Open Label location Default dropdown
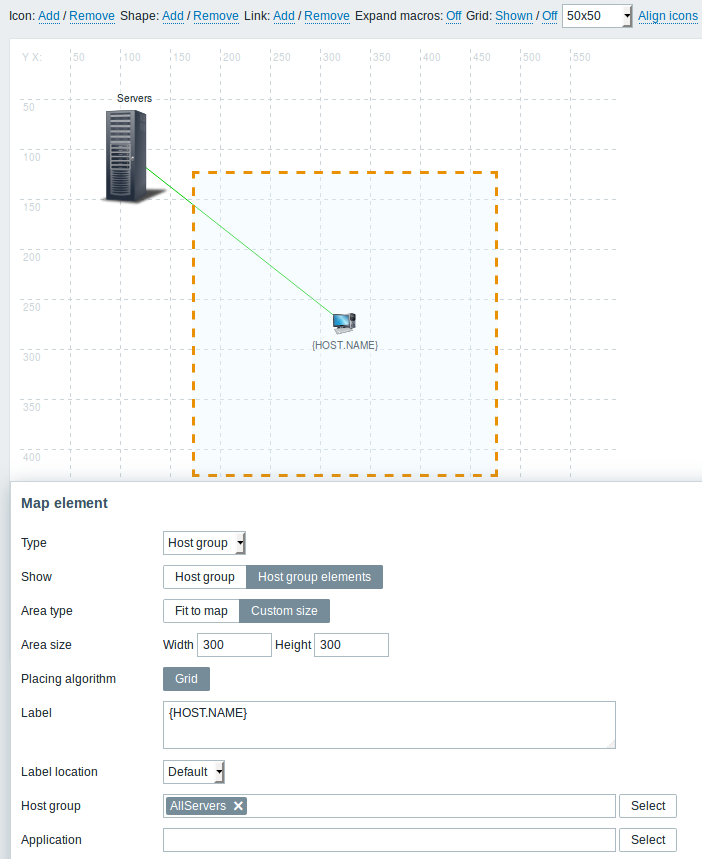Viewport: 702px width, 859px height. tap(194, 772)
